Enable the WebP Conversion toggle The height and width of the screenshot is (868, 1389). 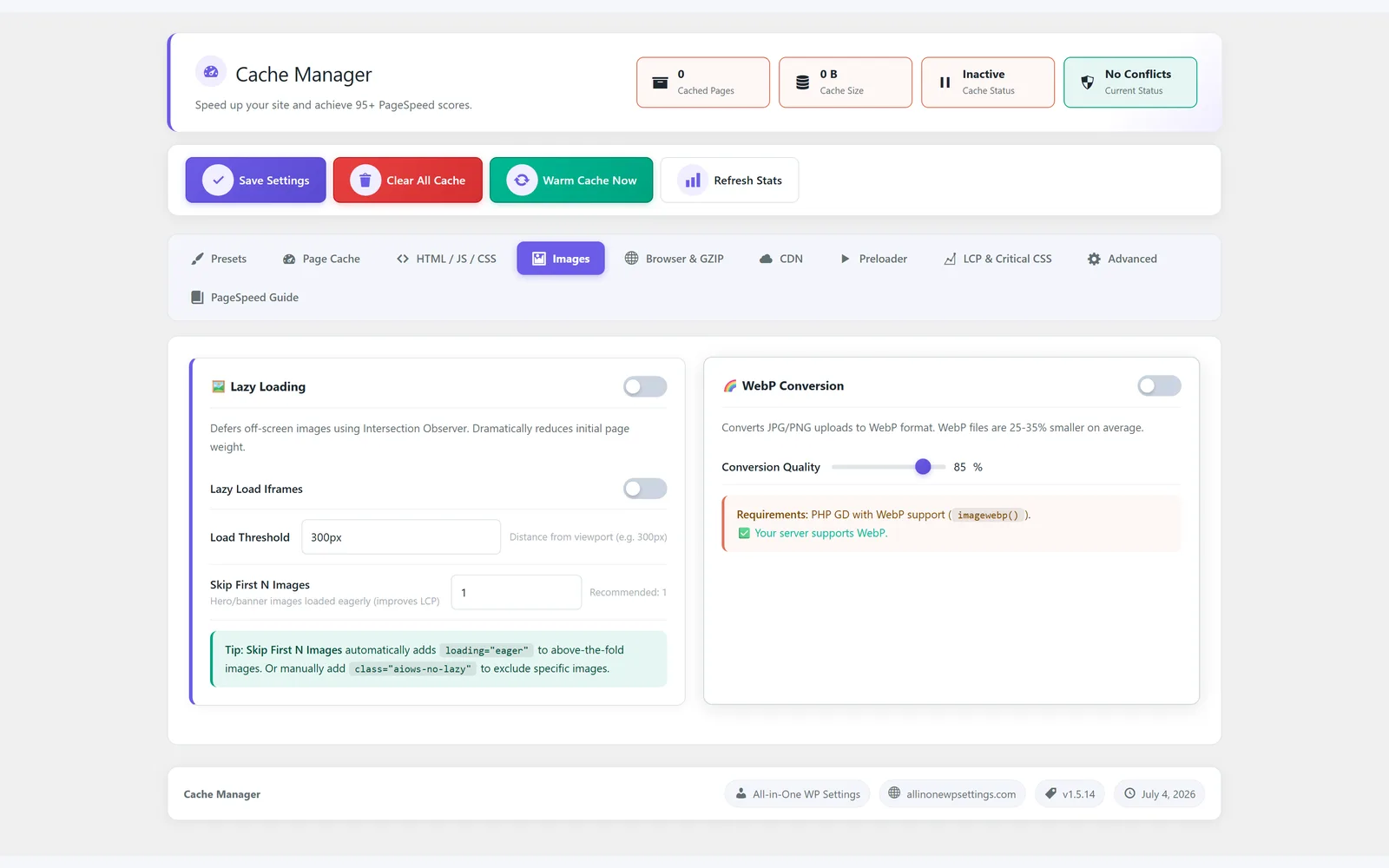pos(1159,385)
